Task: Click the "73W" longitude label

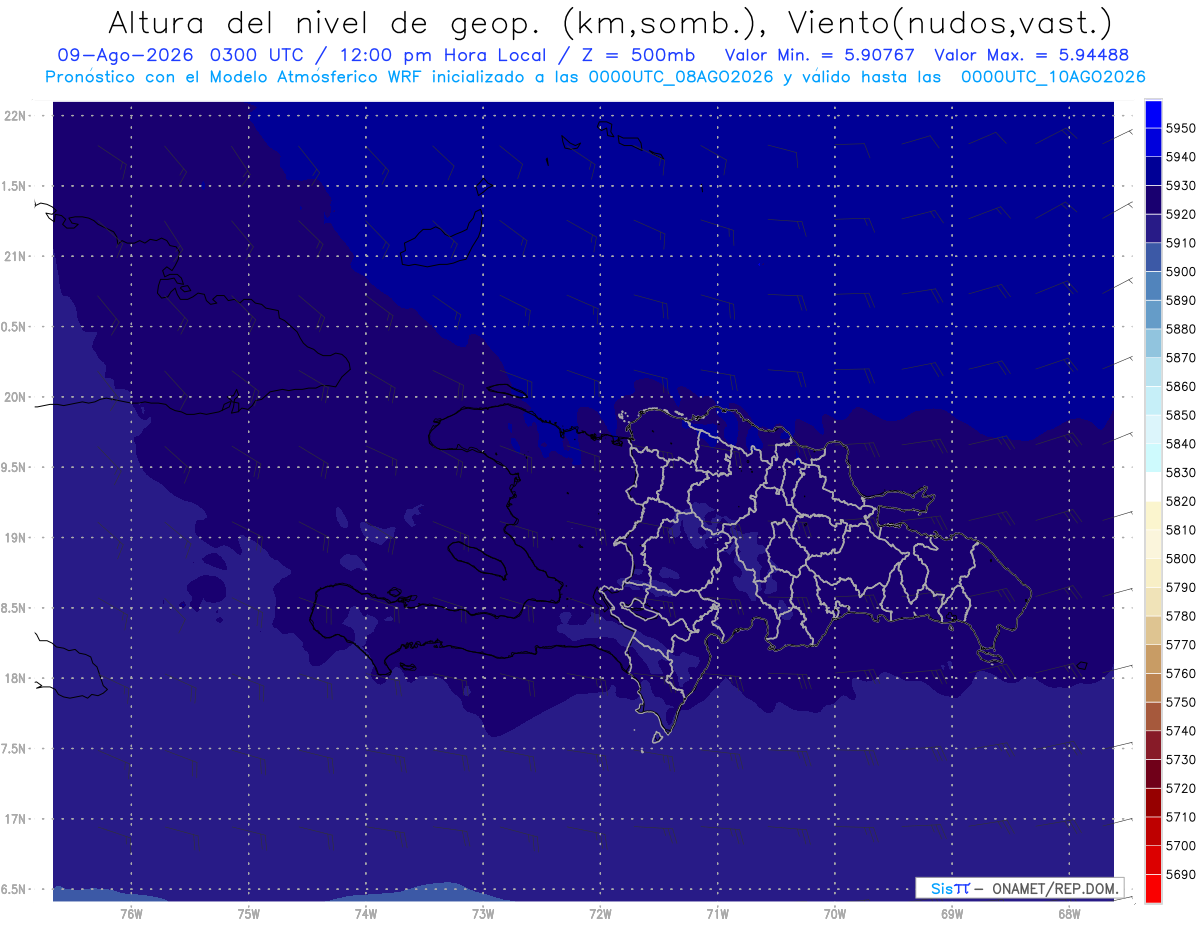Action: tap(483, 913)
